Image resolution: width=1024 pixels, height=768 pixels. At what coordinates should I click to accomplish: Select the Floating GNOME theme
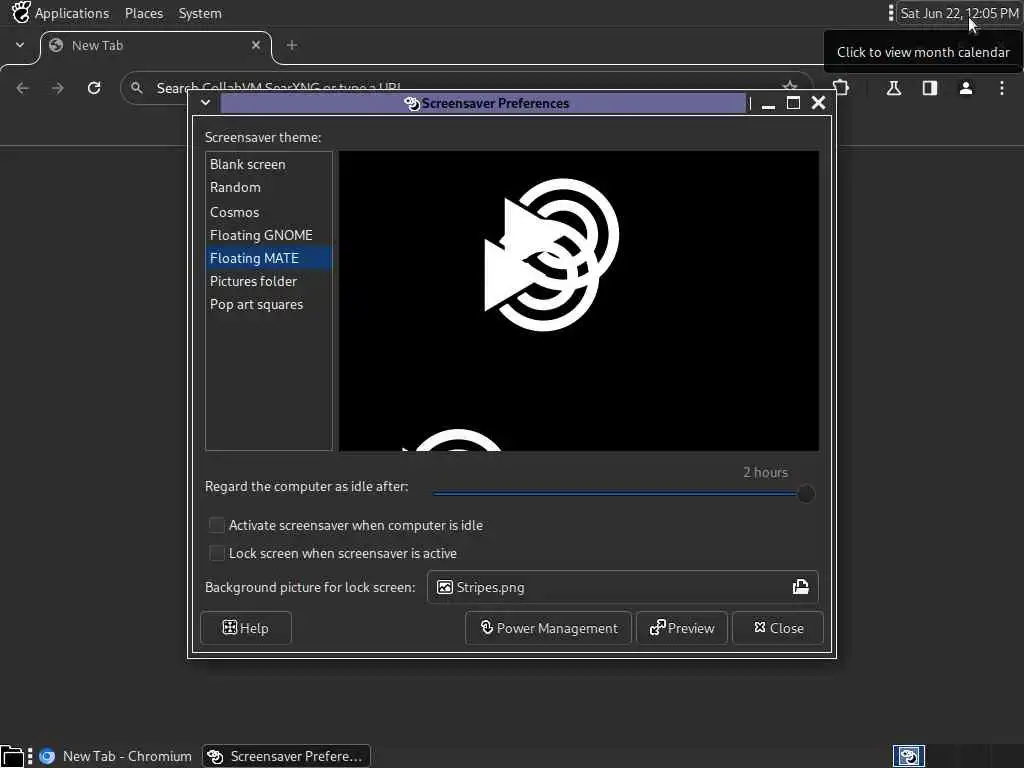click(x=268, y=235)
